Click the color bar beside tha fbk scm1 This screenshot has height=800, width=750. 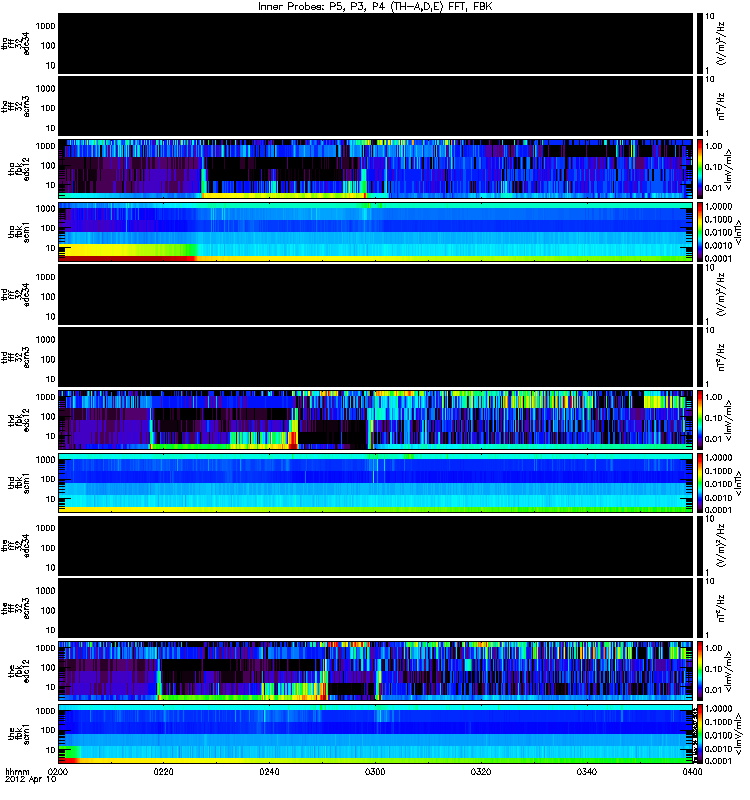[x=700, y=233]
